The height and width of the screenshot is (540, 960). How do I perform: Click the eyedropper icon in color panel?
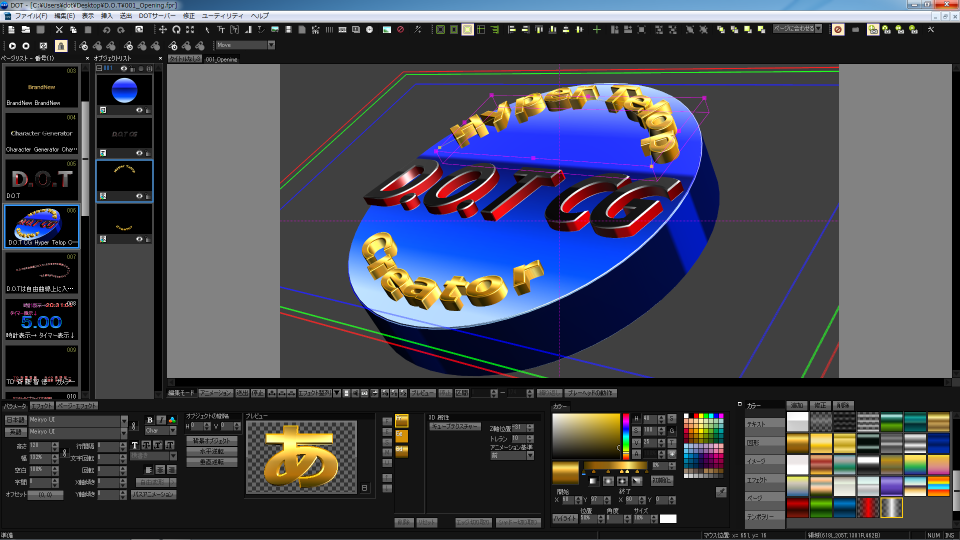click(721, 492)
